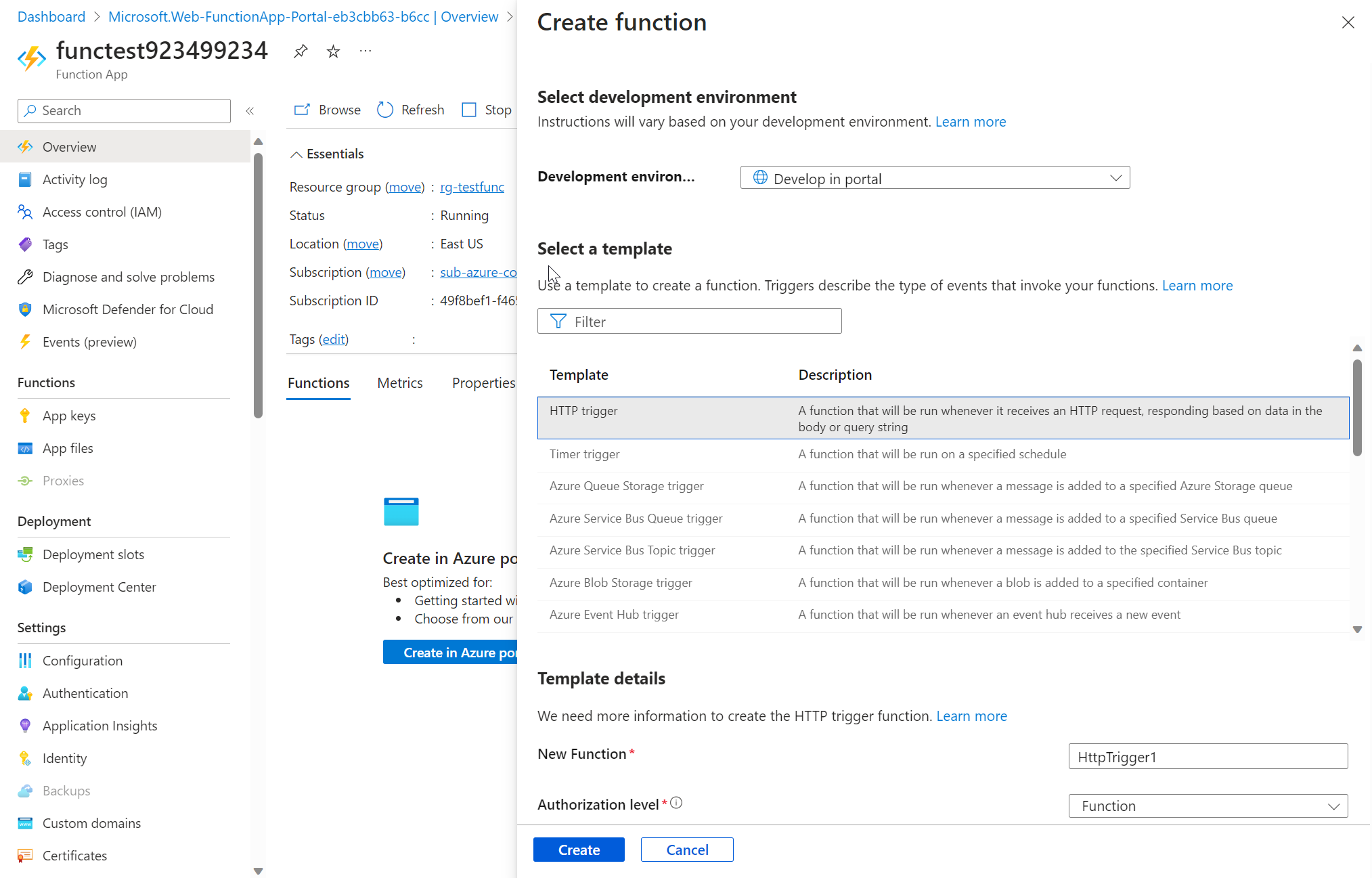Collapse the sidebar with the double chevron
Viewport: 1372px width, 878px height.
tap(250, 110)
